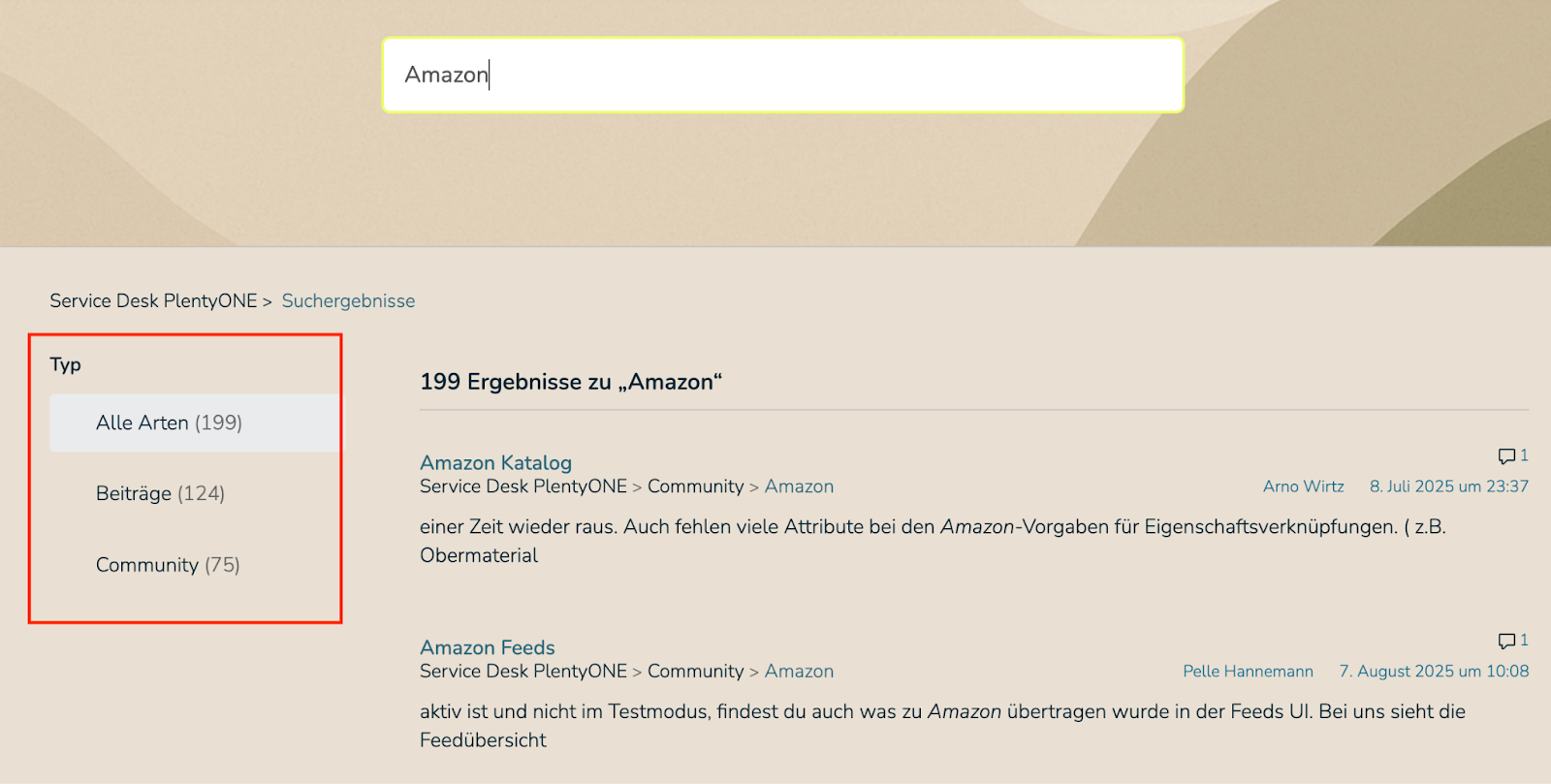Open Amazon category under Amazon Katalog result

(x=799, y=486)
